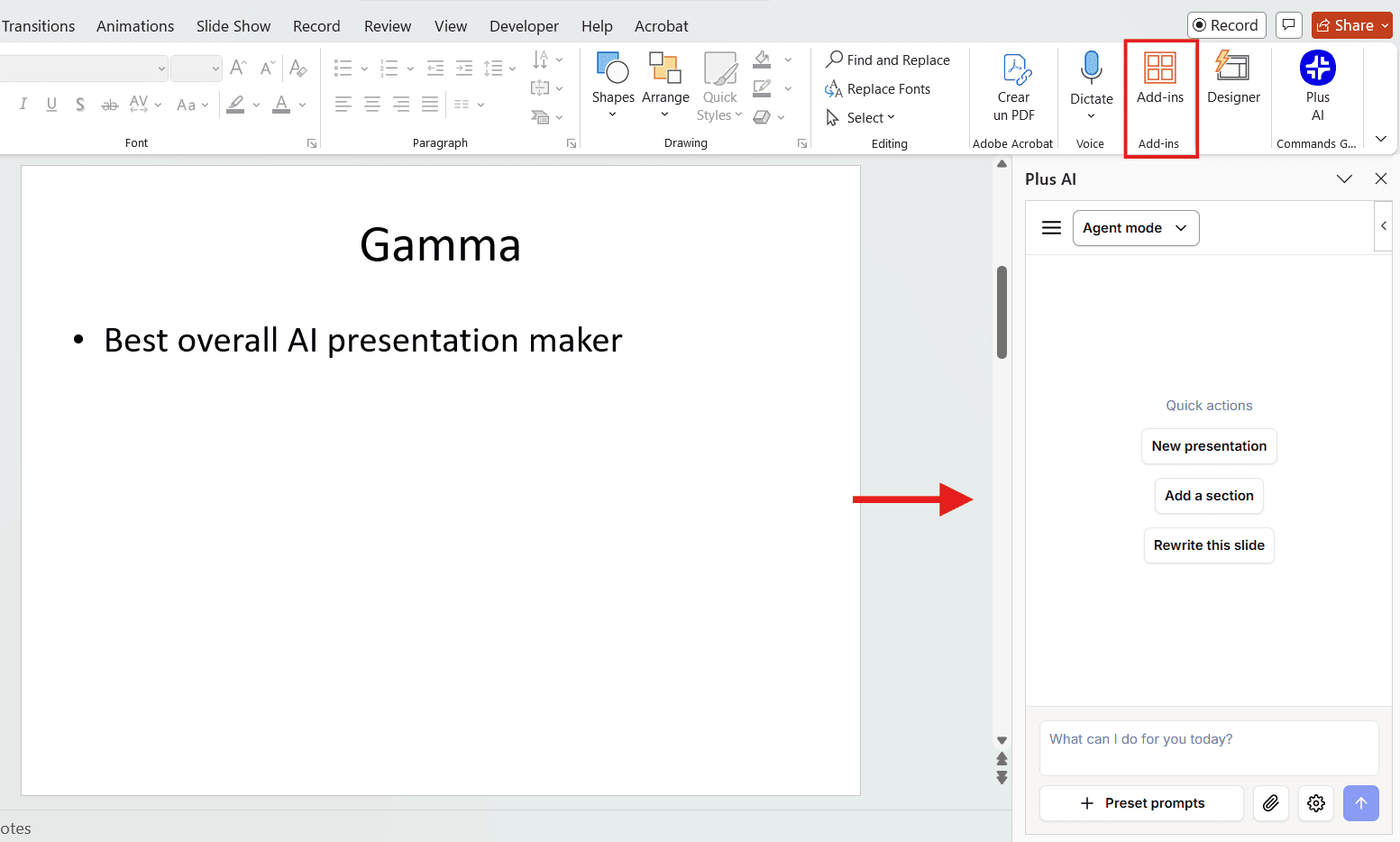Viewport: 1400px width, 842px height.
Task: Open Preset prompts
Action: 1141,803
